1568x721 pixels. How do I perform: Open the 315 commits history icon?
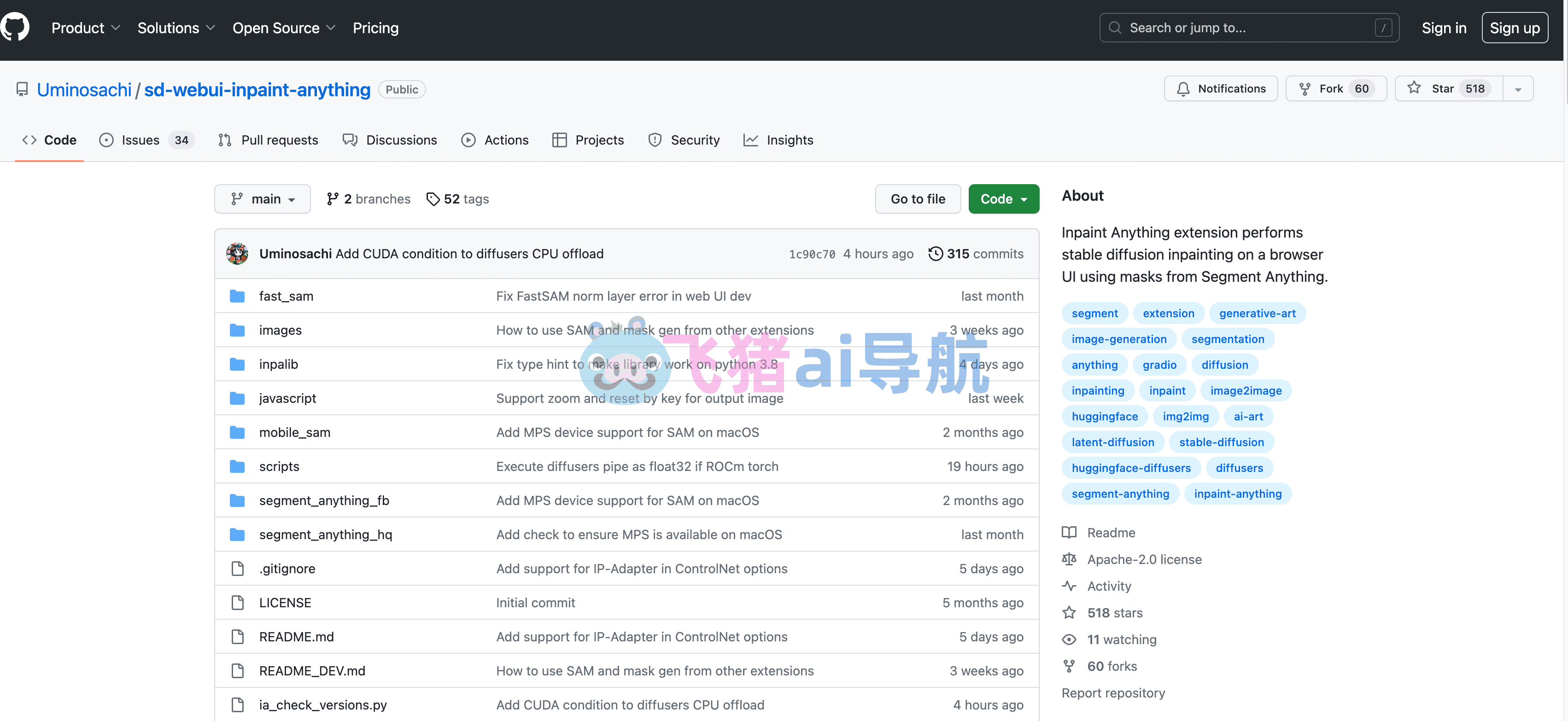click(x=935, y=254)
